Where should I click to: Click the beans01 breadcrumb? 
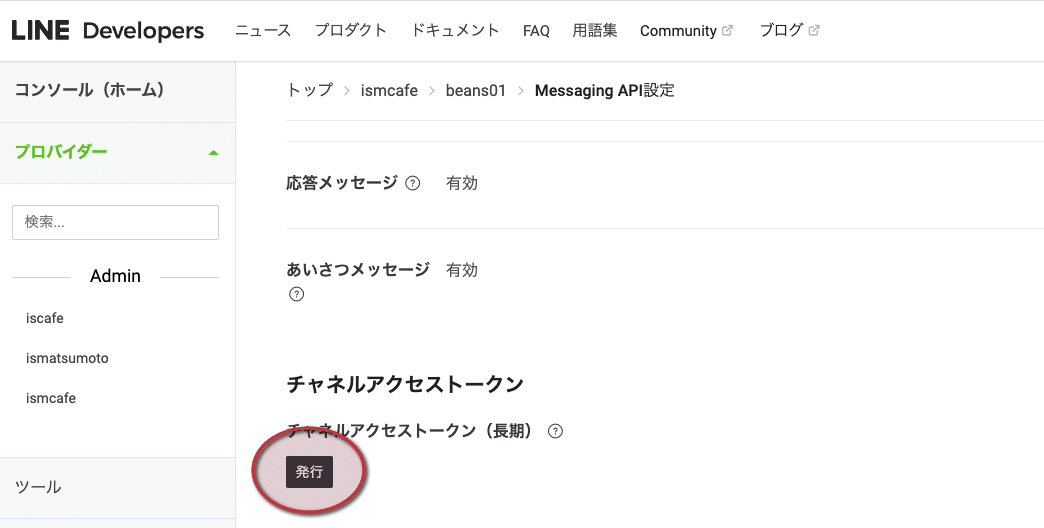click(x=476, y=90)
